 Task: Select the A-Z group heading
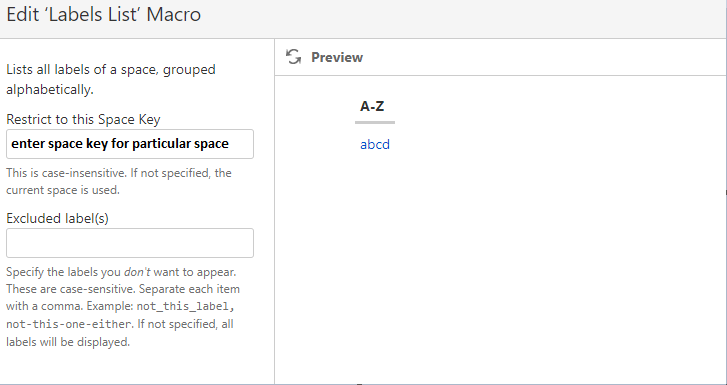[x=372, y=106]
